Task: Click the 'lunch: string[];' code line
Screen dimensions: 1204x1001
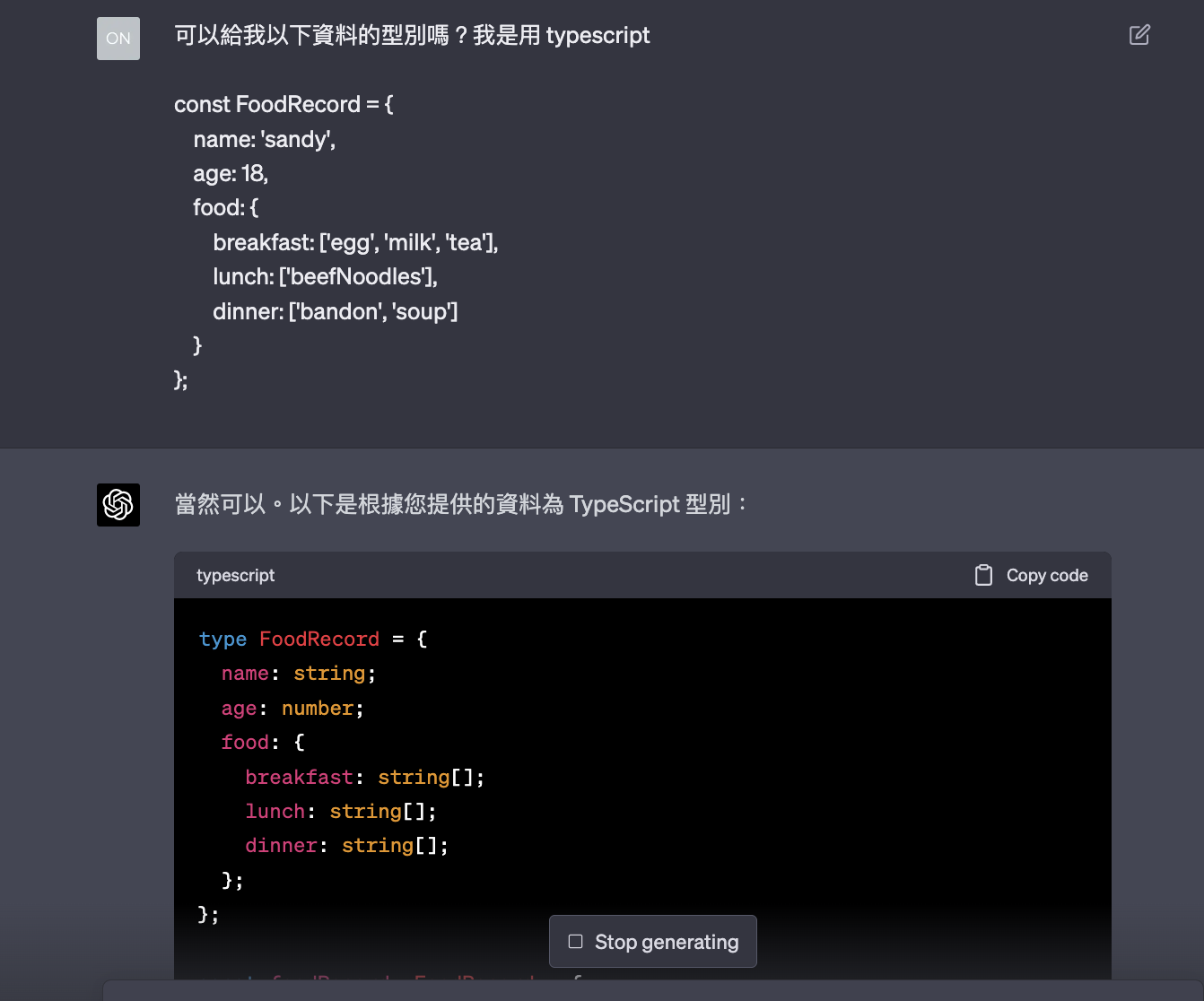Action: click(340, 812)
